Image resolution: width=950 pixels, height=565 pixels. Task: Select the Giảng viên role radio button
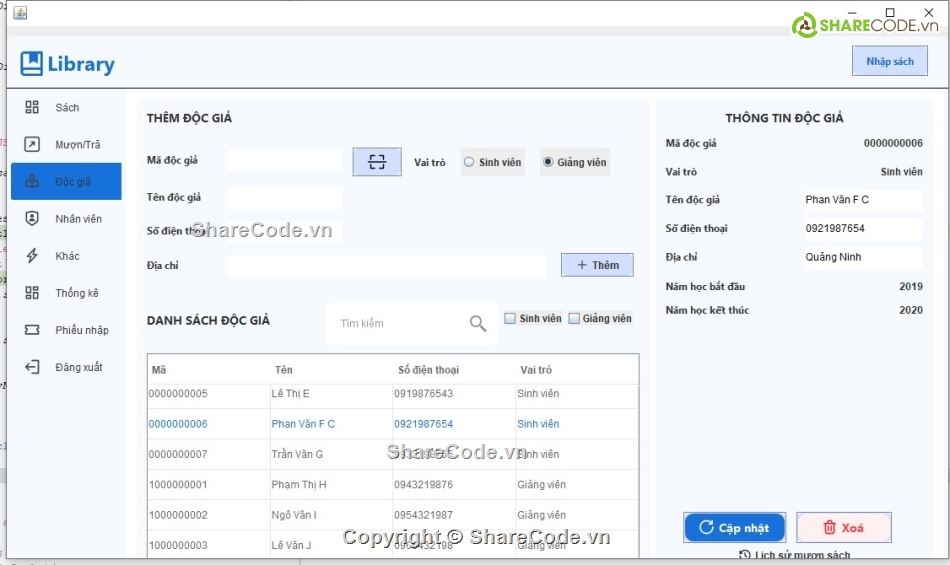(574, 162)
